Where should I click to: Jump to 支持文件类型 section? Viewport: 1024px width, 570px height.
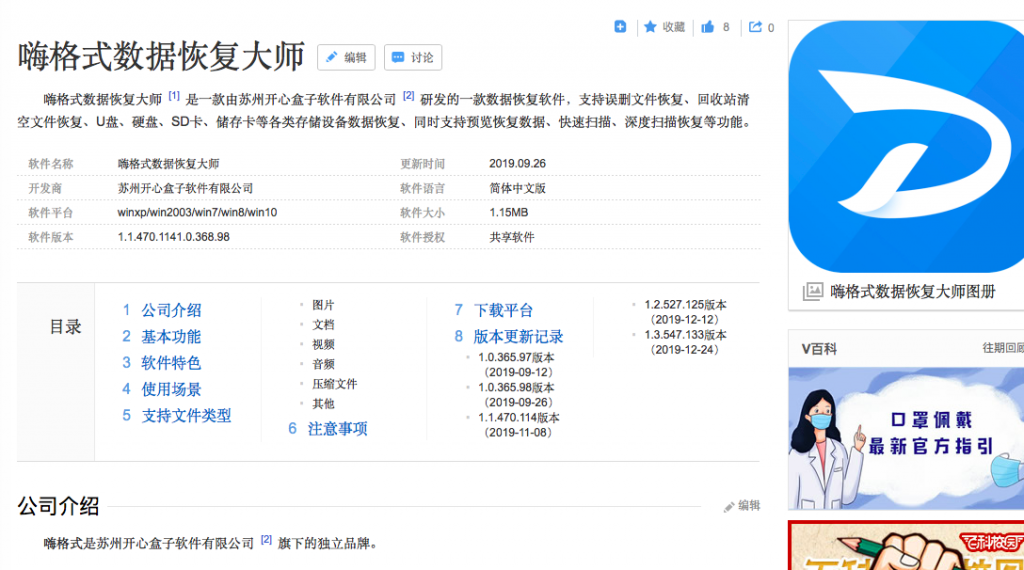[186, 415]
